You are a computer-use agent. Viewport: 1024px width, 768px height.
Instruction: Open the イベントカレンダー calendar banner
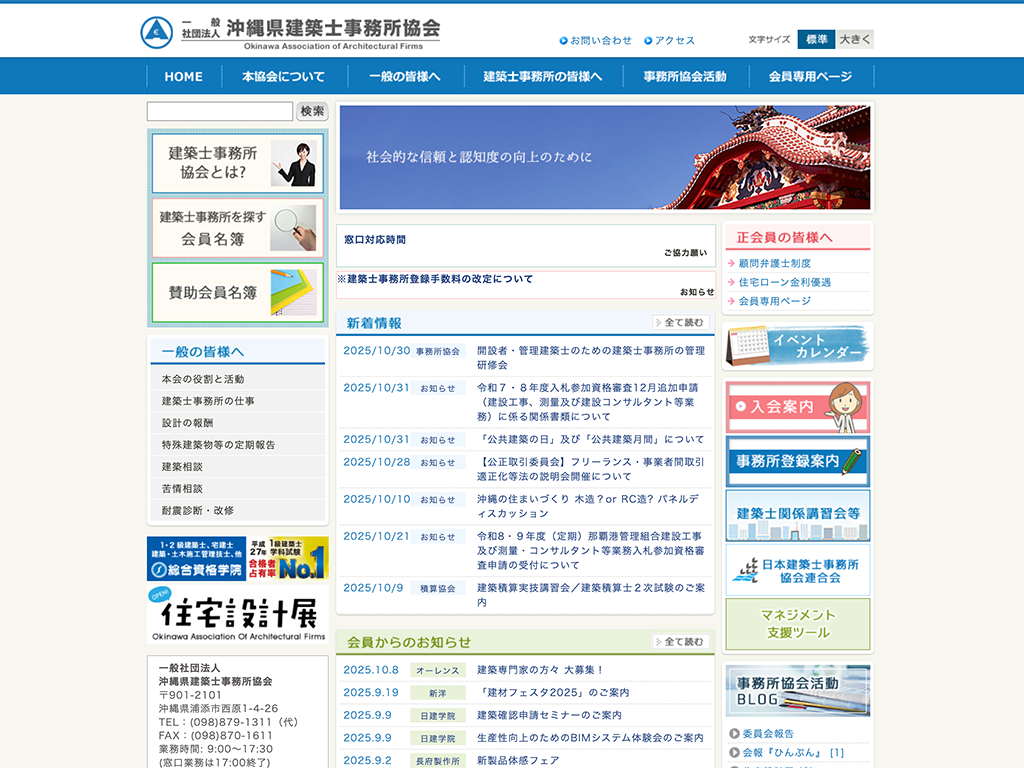tap(797, 346)
